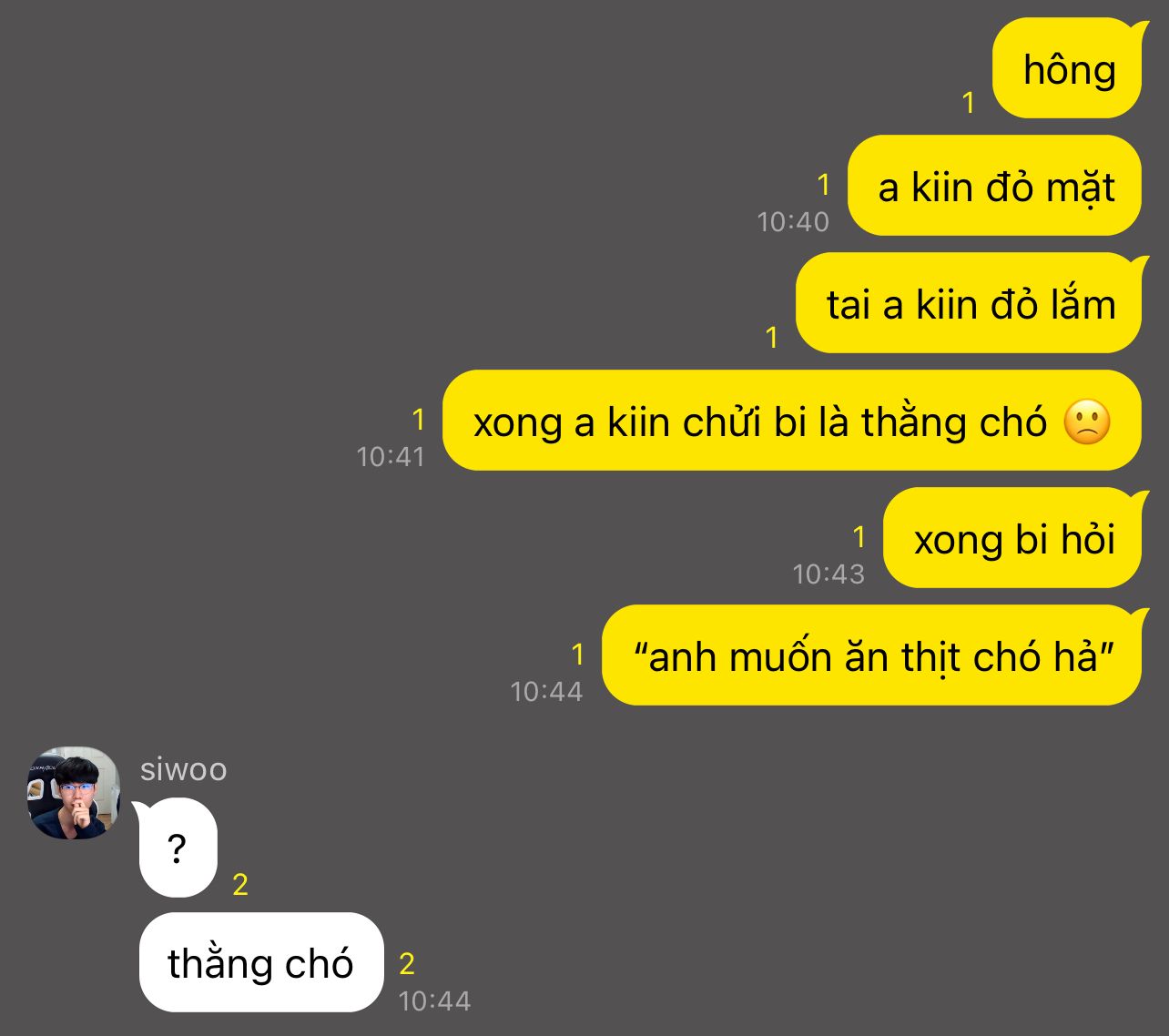Click the 10:43 timestamp
Screen dimensions: 1169x1036
(x=828, y=574)
